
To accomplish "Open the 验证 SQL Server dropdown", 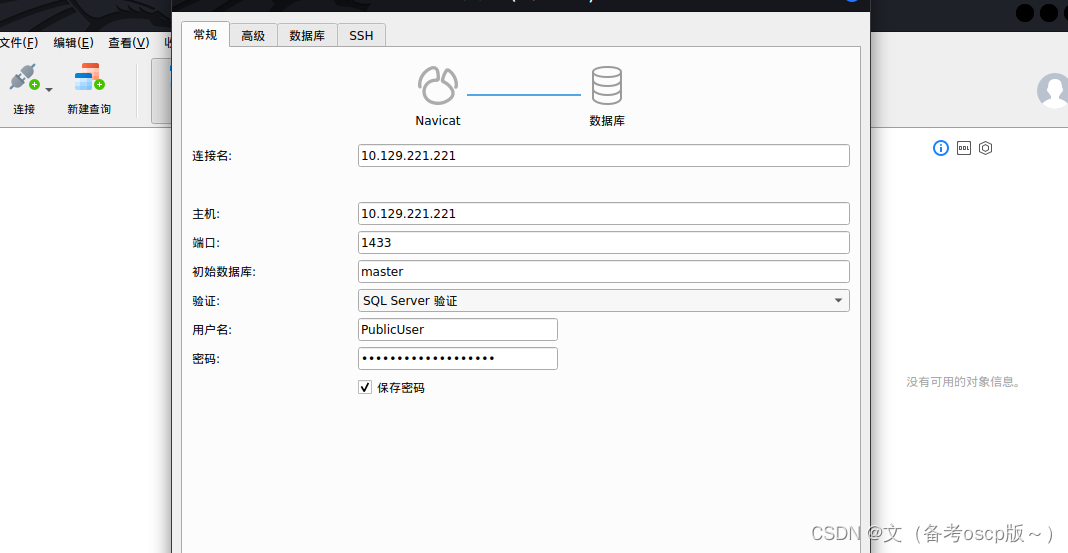I will point(603,300).
